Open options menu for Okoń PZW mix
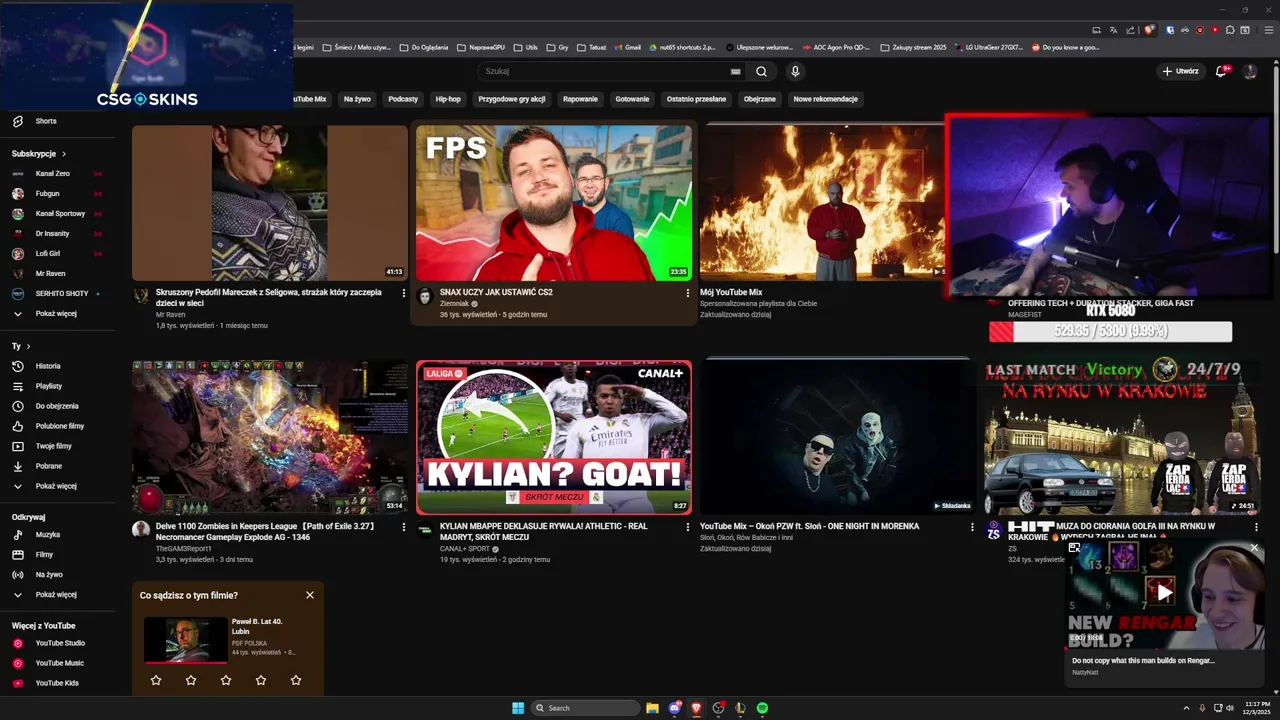Screen dimensions: 1280x720 (972, 527)
